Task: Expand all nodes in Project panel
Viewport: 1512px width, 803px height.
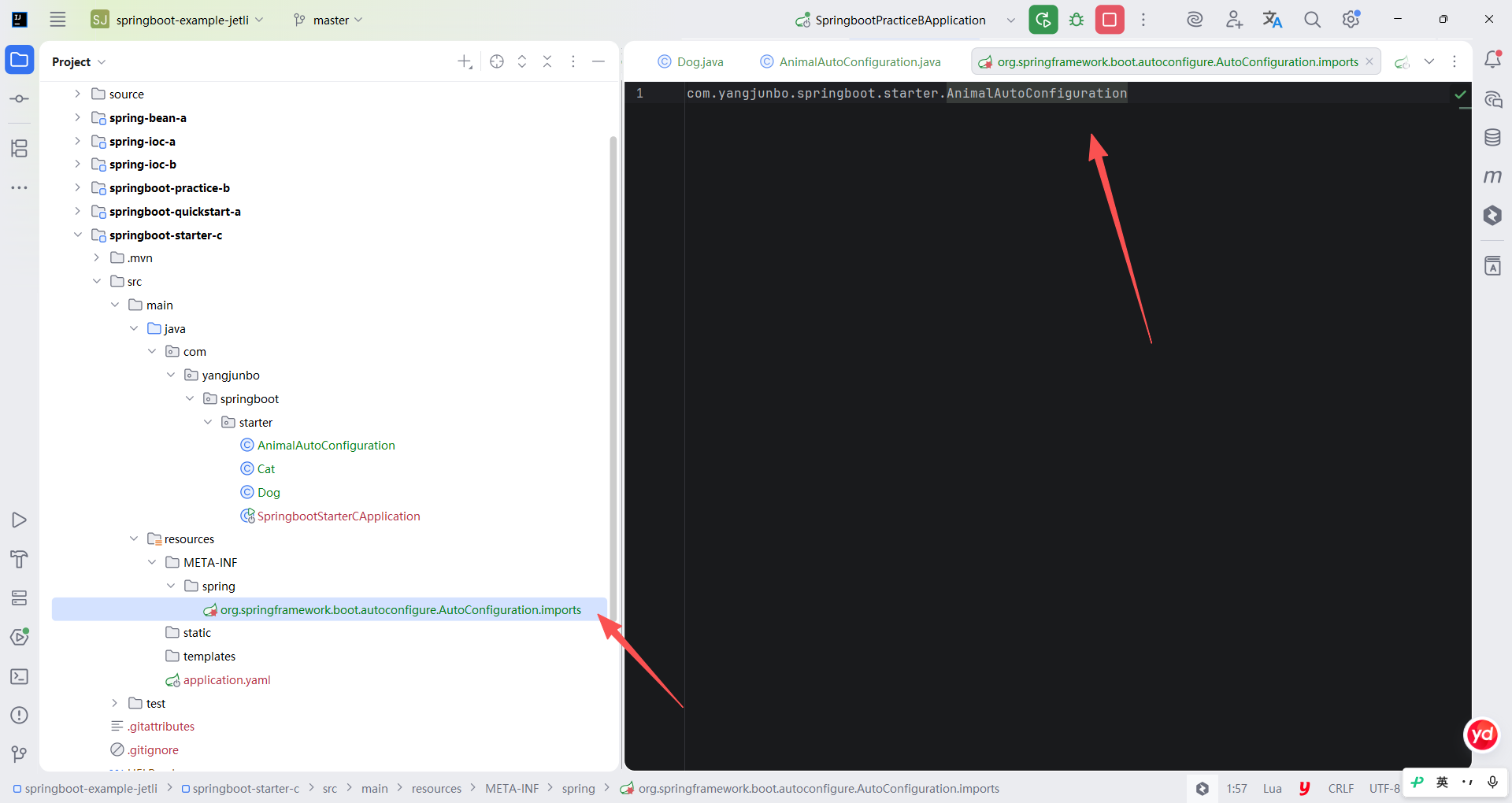Action: point(522,61)
